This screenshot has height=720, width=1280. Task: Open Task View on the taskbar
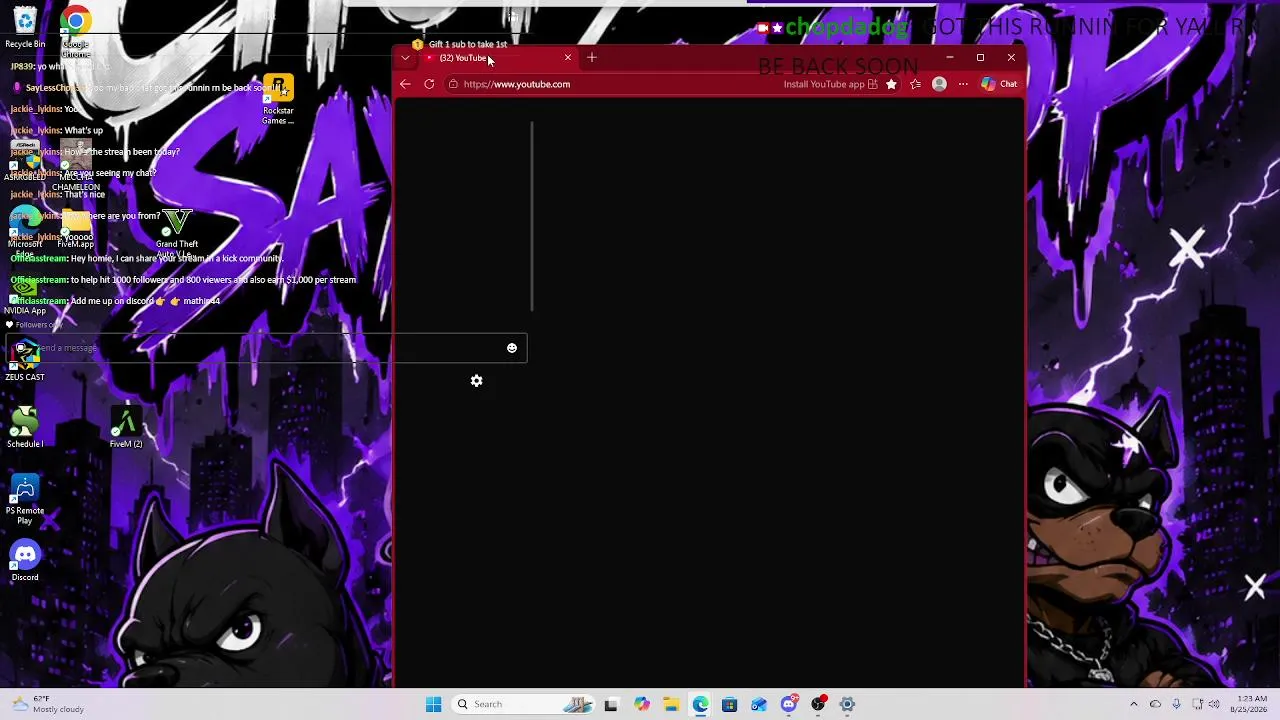coord(611,704)
